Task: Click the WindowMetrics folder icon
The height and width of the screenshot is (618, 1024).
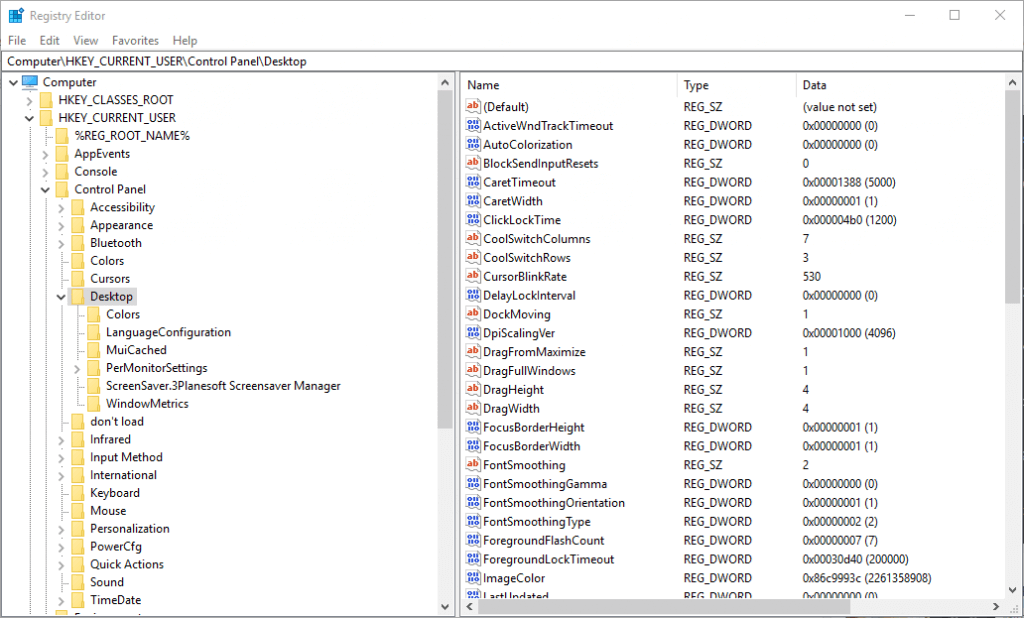Action: tap(93, 403)
